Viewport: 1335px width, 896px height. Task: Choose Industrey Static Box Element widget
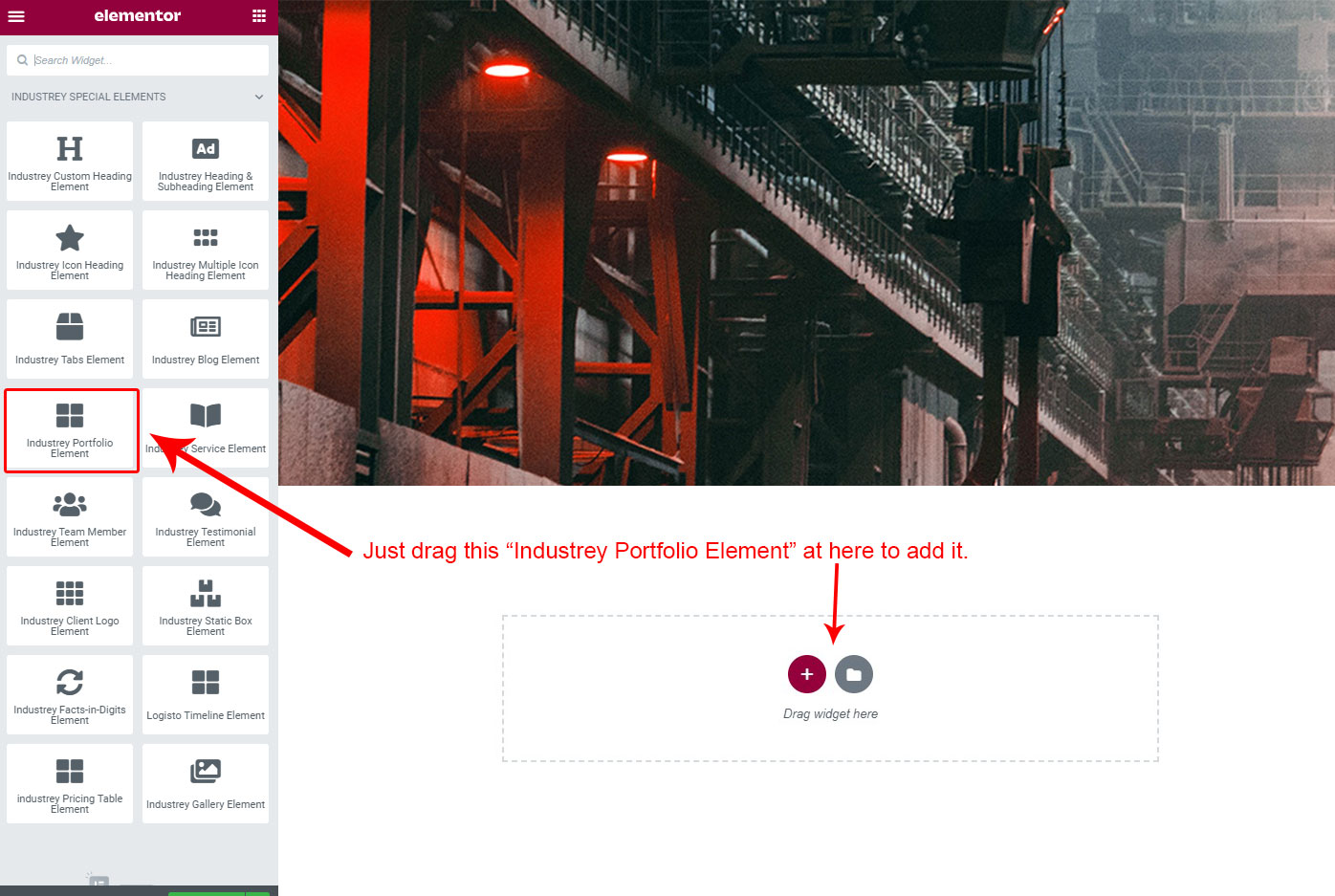[206, 605]
